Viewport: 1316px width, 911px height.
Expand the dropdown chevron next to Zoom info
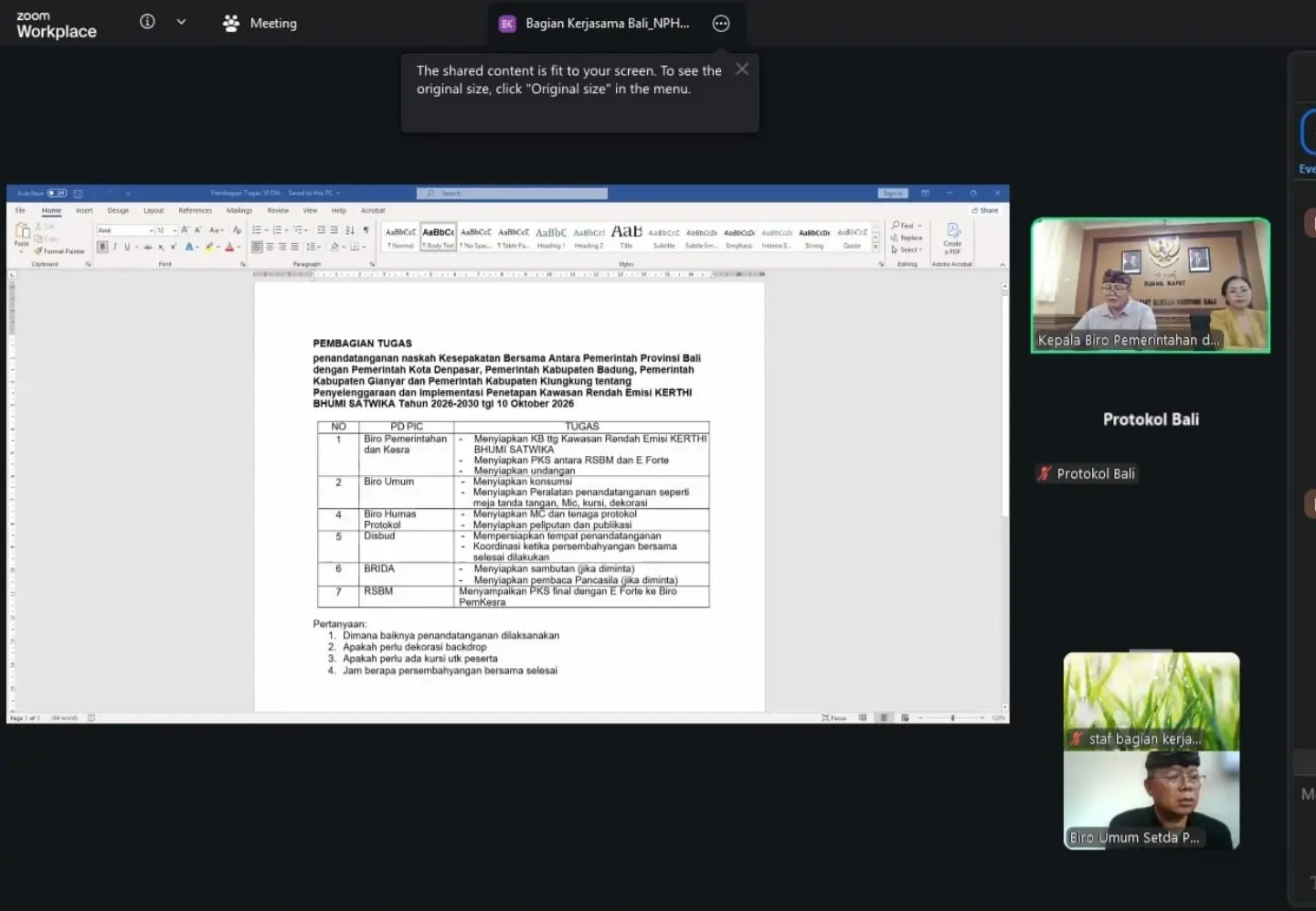pyautogui.click(x=181, y=22)
